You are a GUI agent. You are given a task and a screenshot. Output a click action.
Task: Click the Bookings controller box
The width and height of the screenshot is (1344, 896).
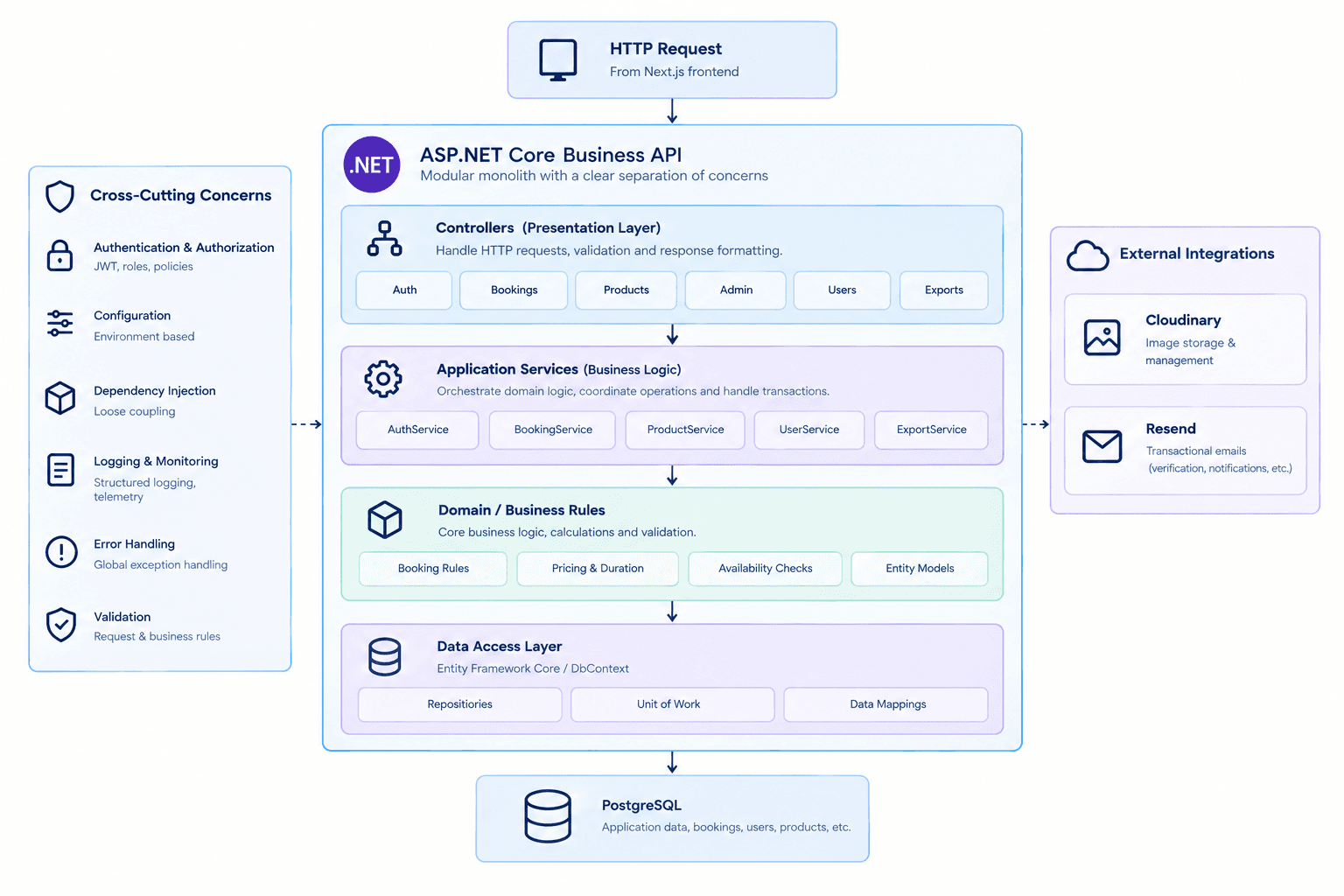pyautogui.click(x=514, y=290)
